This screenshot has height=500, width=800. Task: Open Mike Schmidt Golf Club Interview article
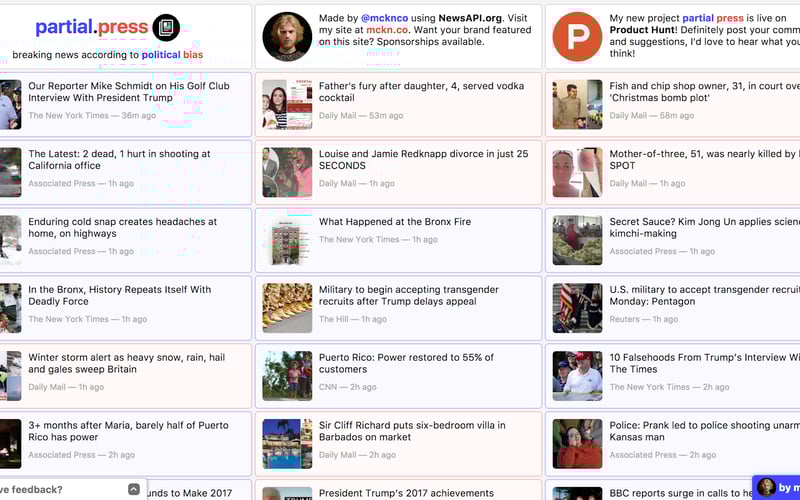pyautogui.click(x=129, y=92)
